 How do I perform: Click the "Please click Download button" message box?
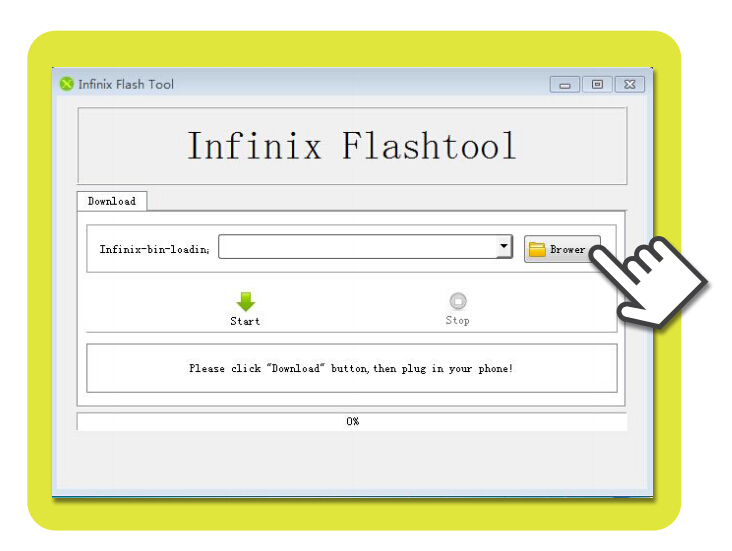pyautogui.click(x=351, y=368)
